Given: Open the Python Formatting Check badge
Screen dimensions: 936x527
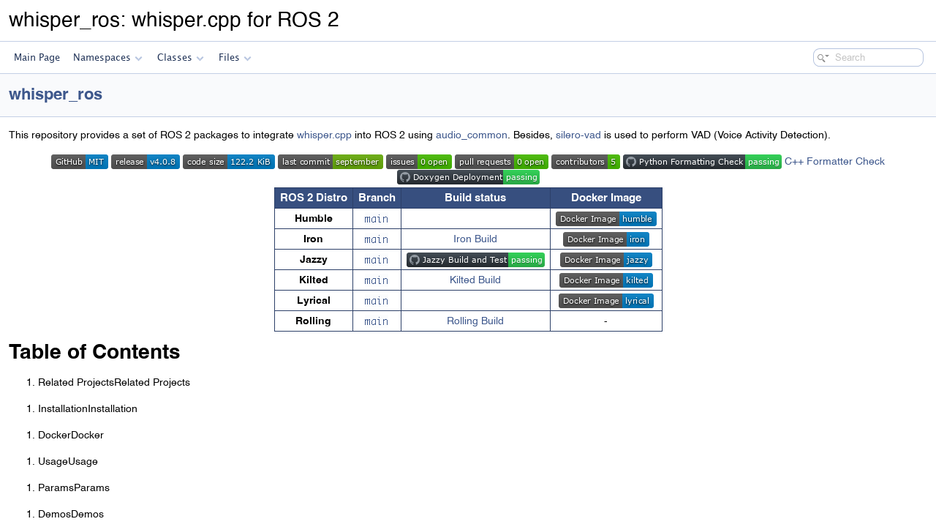Looking at the screenshot, I should tap(702, 162).
